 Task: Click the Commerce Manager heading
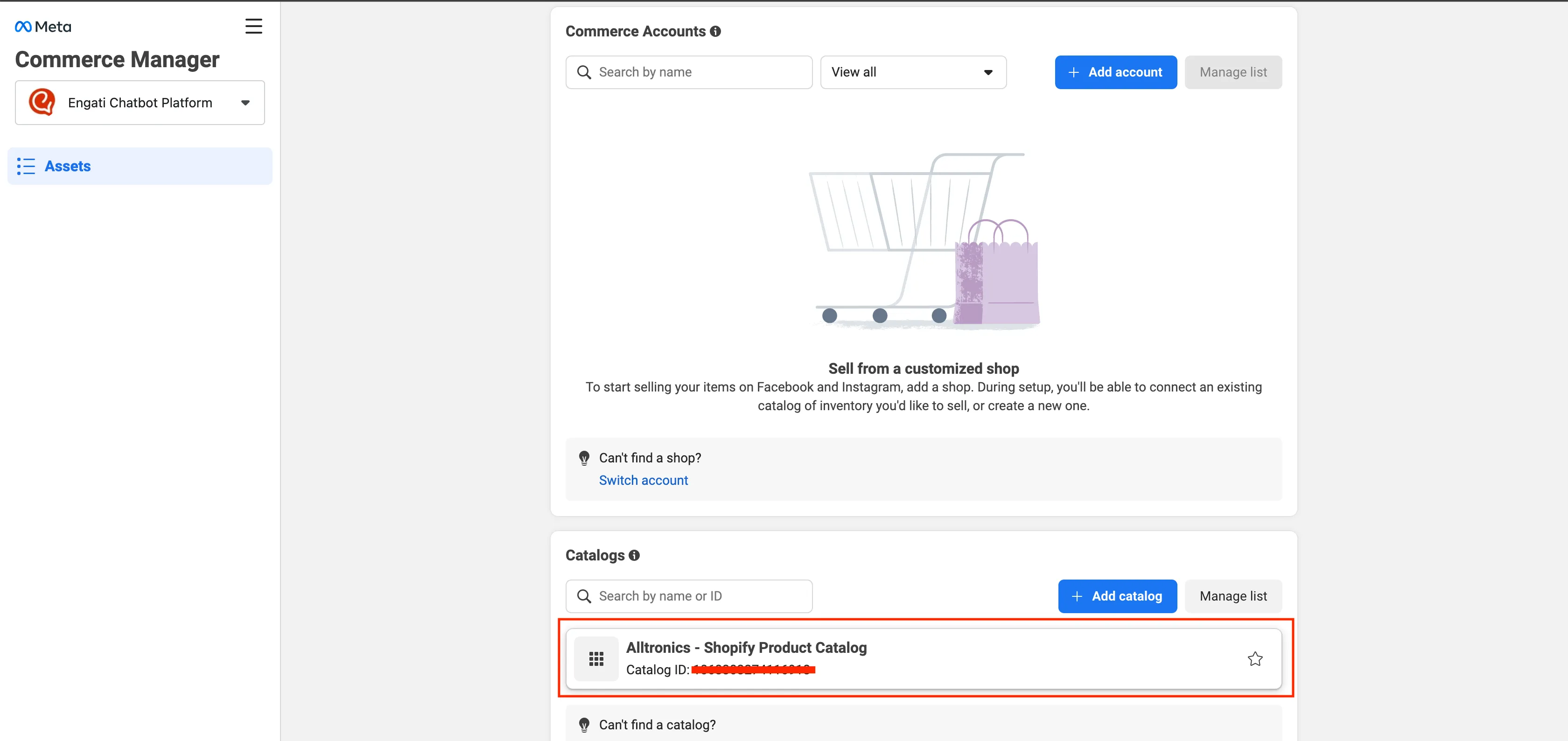pos(117,60)
